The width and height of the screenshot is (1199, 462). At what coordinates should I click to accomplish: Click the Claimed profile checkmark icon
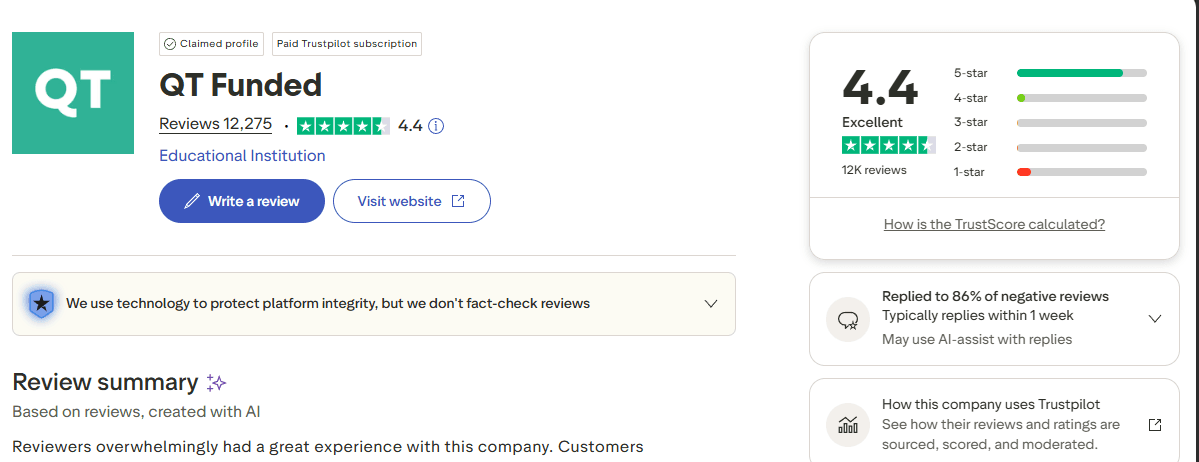tap(170, 44)
